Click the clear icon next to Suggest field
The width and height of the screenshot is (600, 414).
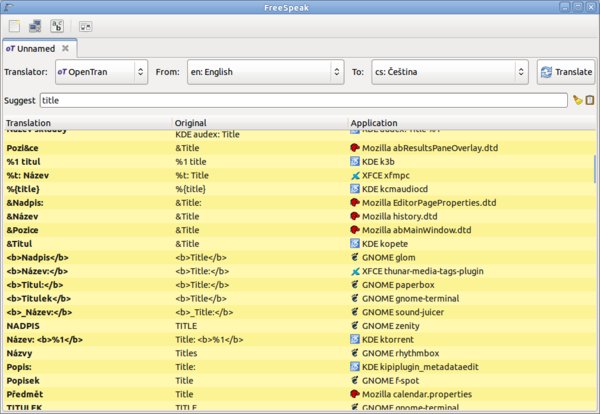(577, 100)
